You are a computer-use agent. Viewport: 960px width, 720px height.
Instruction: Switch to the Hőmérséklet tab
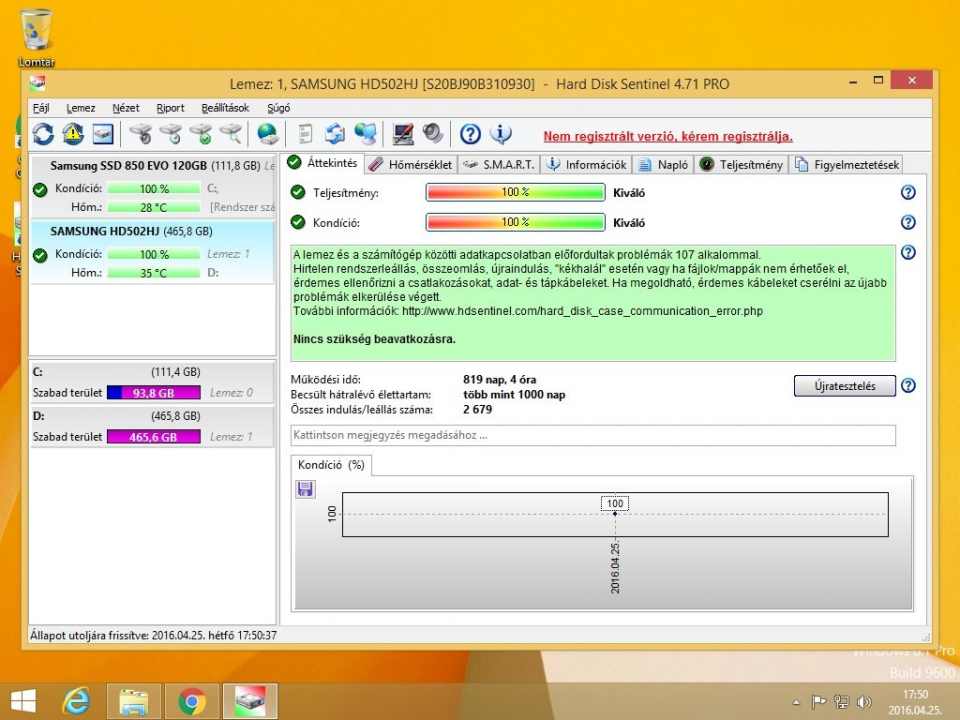[x=411, y=165]
